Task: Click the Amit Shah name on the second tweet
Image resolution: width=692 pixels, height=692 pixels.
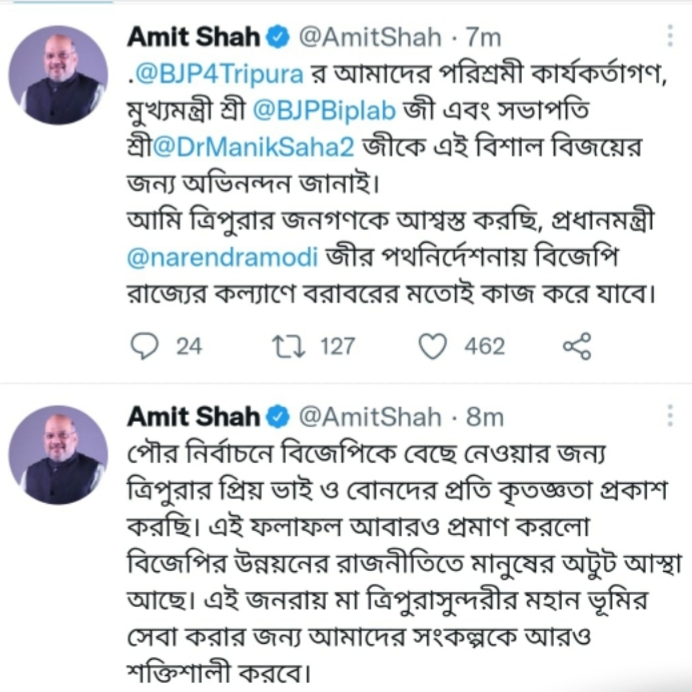Action: (193, 417)
